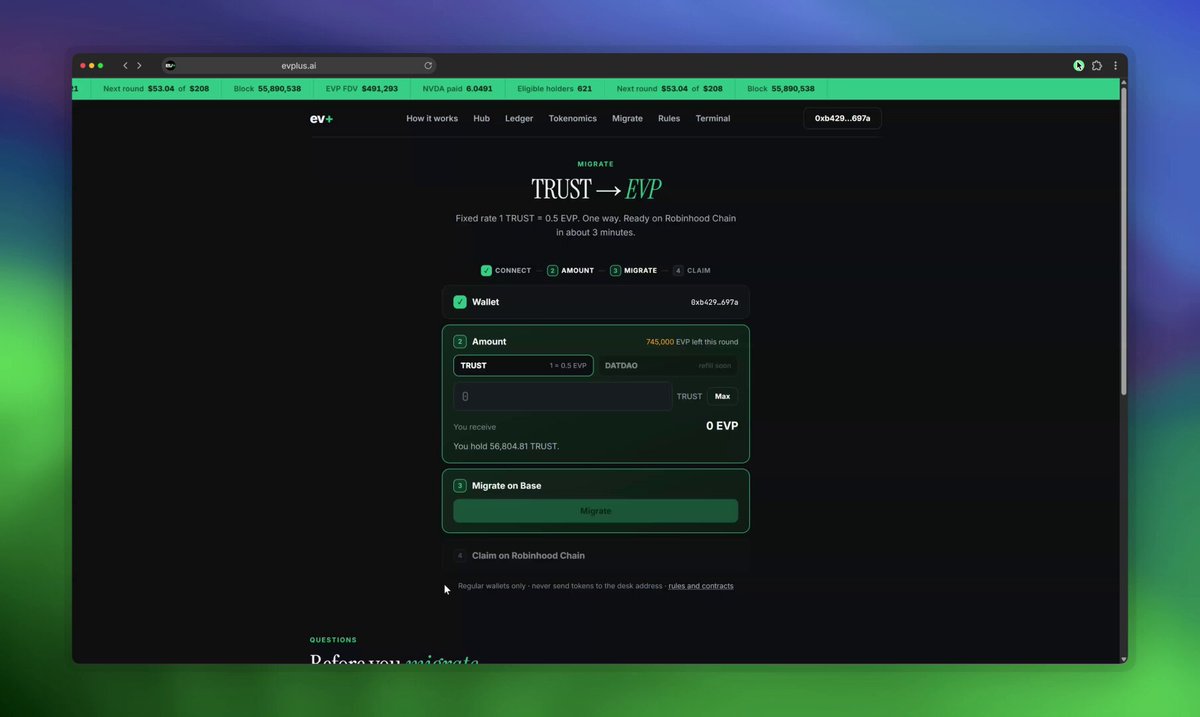Focus the TRUST amount input field
Viewport: 1200px width, 717px height.
(563, 397)
